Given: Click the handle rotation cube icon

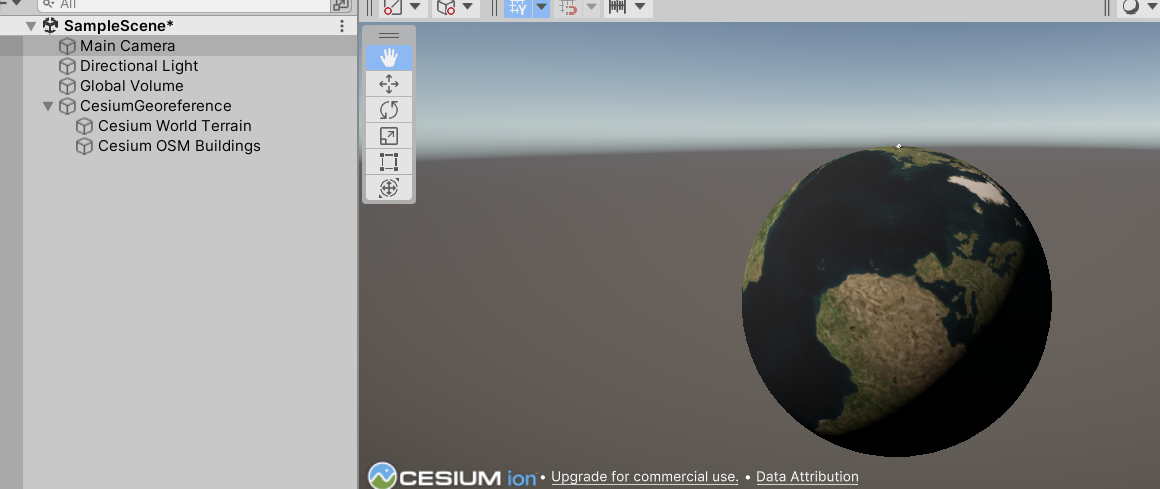Looking at the screenshot, I should coord(445,7).
